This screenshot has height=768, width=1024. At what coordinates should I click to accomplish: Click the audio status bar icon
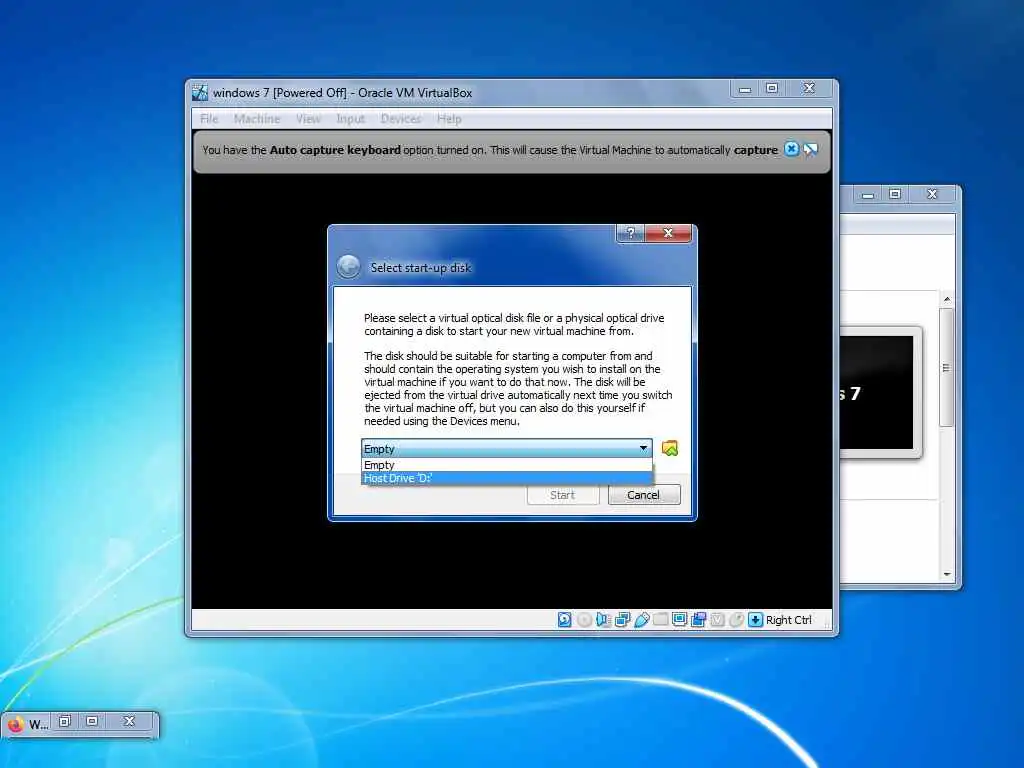click(603, 619)
